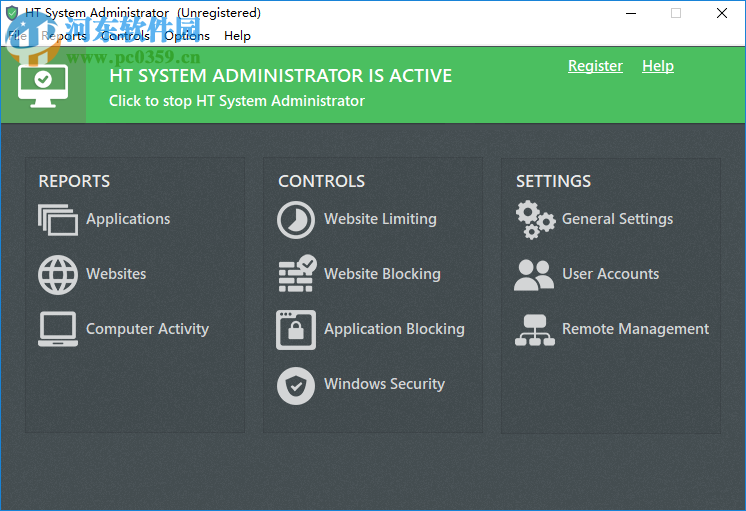Image resolution: width=746 pixels, height=511 pixels.
Task: Click the 'HT SYSTEM ADMINISTRATOR IS ACTIVE' heading
Action: click(281, 76)
